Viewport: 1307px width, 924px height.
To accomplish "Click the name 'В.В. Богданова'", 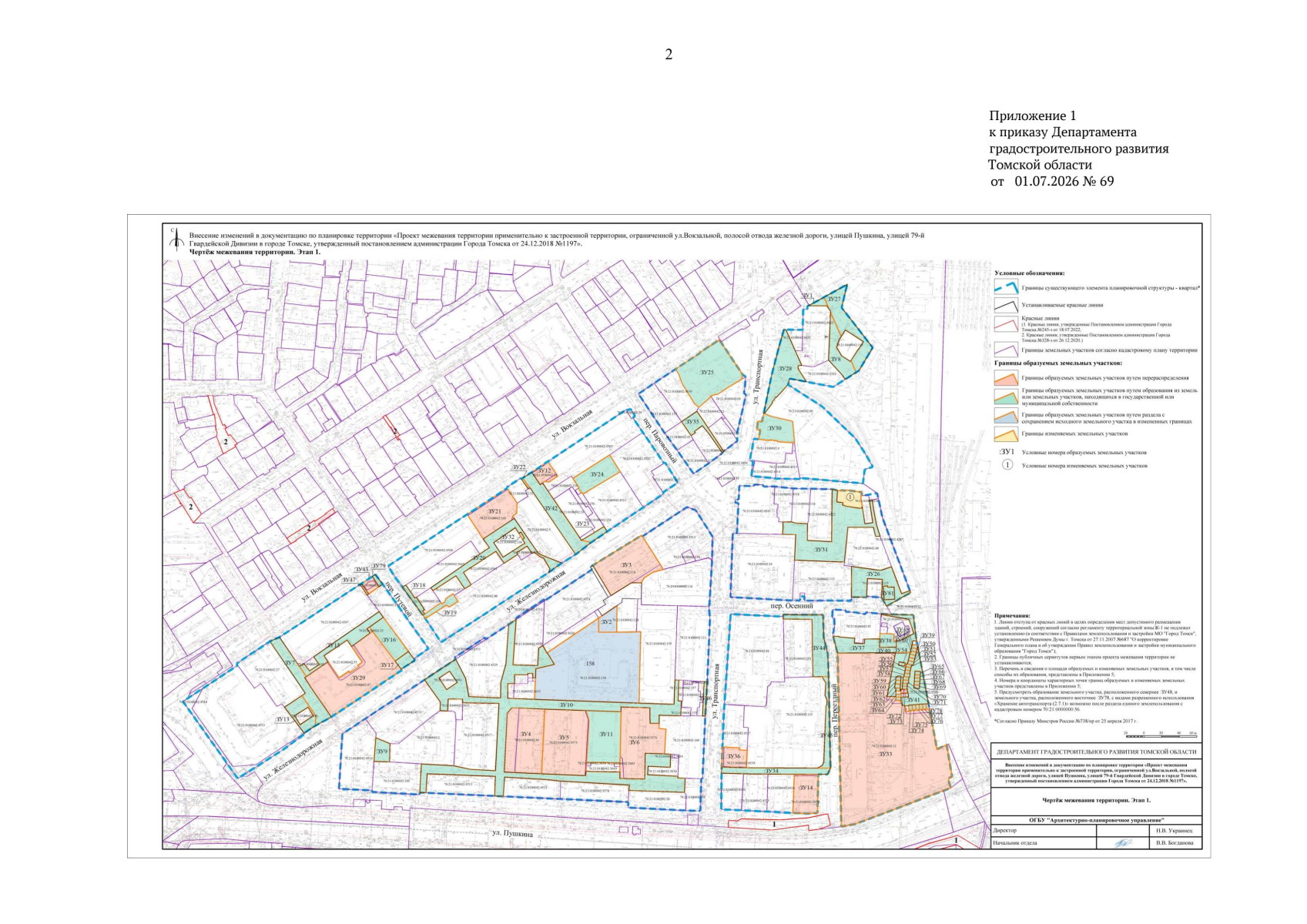I will coord(1175,843).
